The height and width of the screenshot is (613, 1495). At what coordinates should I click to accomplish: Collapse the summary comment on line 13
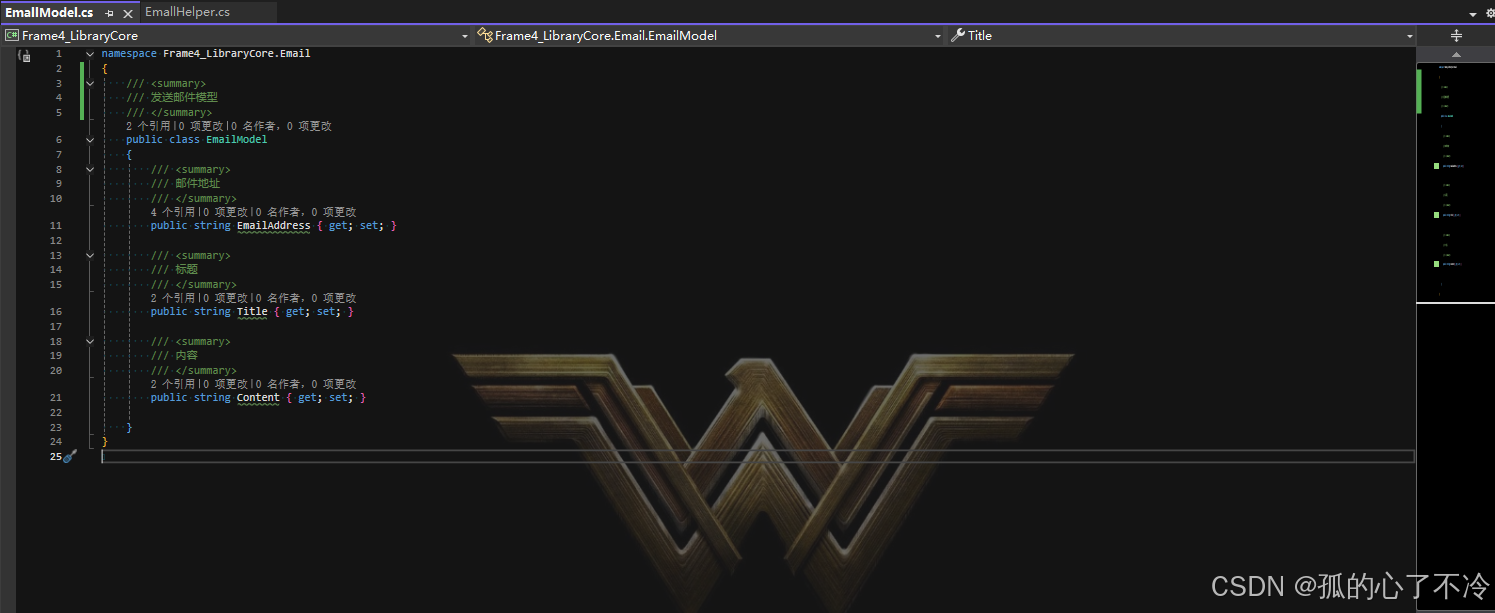click(x=90, y=256)
